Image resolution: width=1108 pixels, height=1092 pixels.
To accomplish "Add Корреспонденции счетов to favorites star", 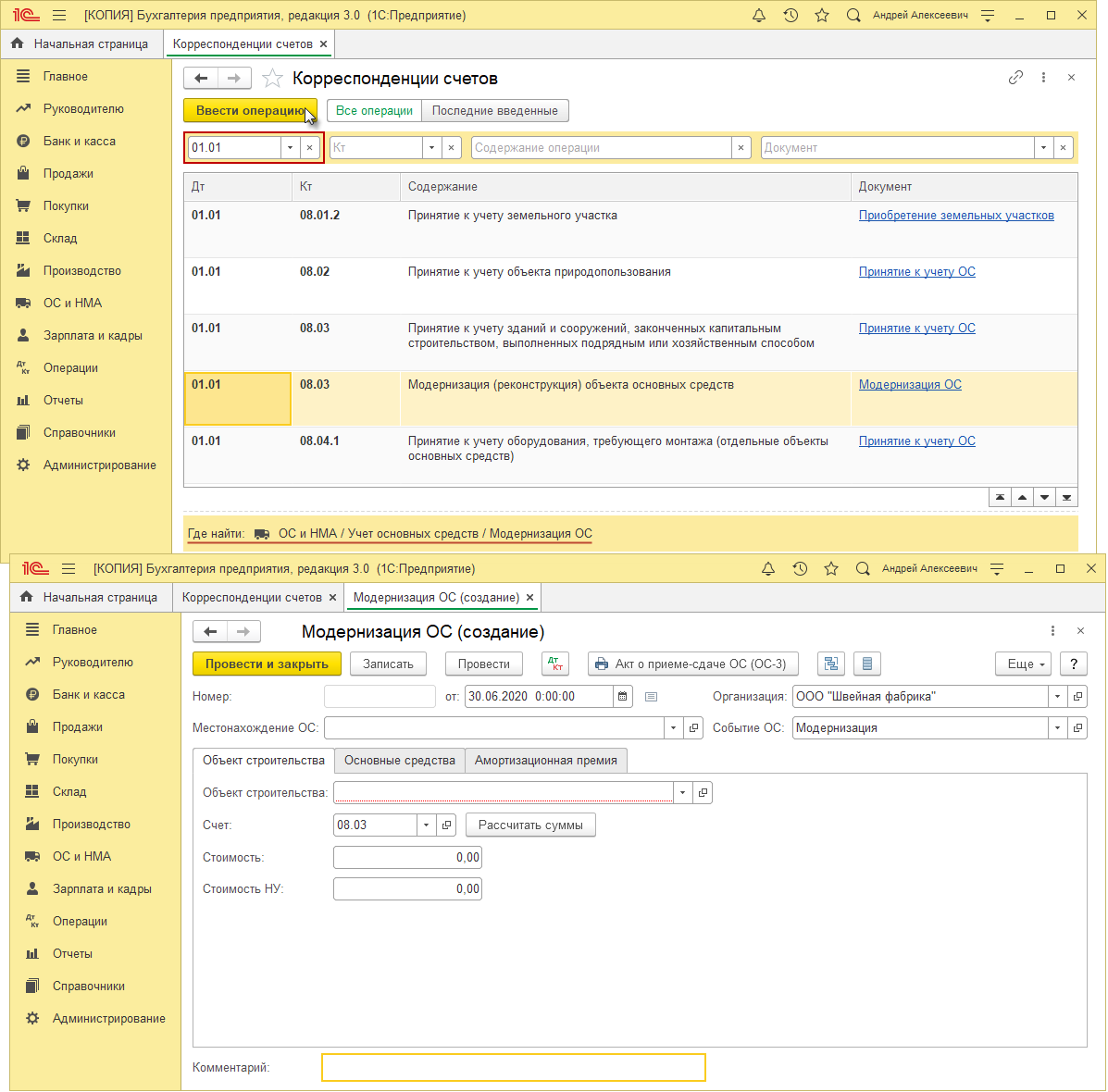I will [273, 78].
